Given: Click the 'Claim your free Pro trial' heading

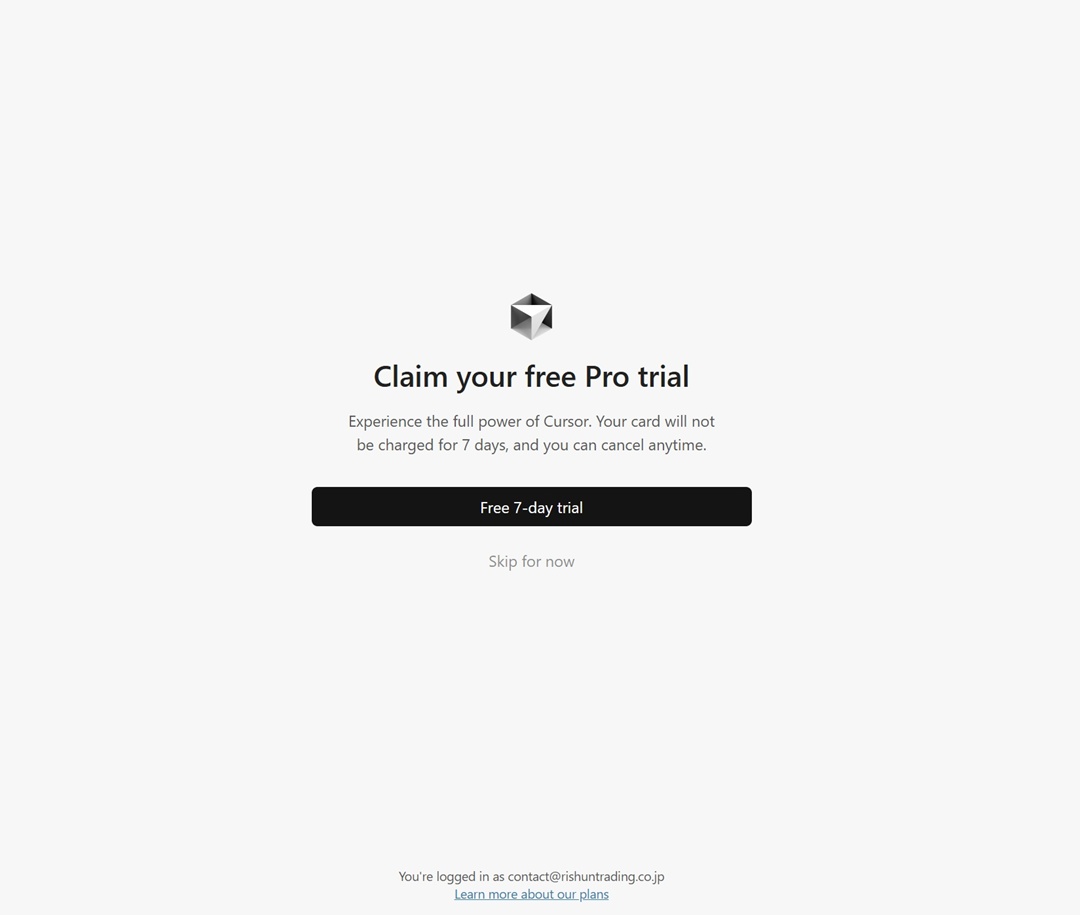Looking at the screenshot, I should pyautogui.click(x=531, y=377).
